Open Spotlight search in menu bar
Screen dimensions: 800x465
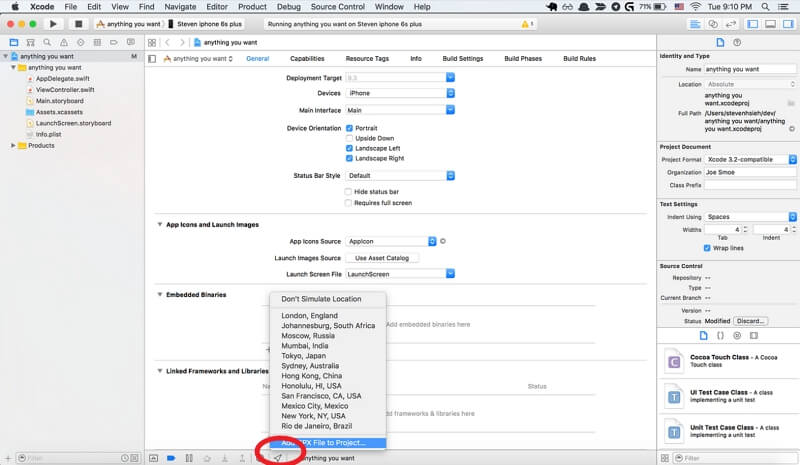point(765,7)
